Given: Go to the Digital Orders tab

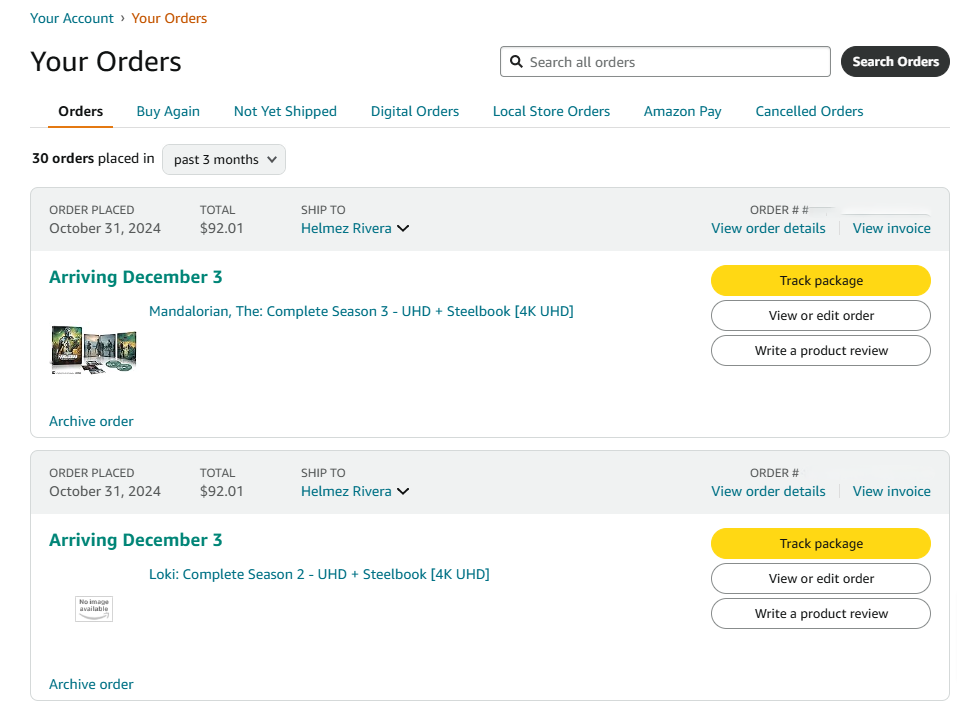Looking at the screenshot, I should (x=415, y=111).
